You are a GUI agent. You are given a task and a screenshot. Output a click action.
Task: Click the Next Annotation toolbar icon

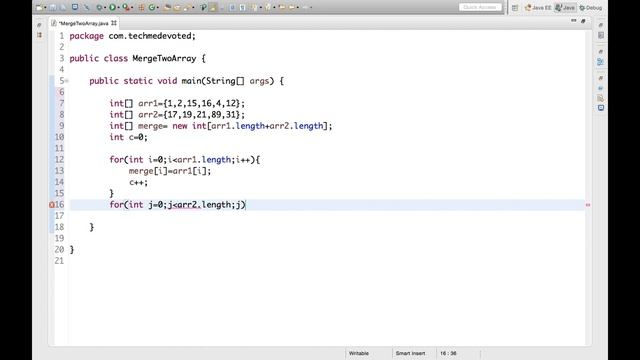point(254,7)
